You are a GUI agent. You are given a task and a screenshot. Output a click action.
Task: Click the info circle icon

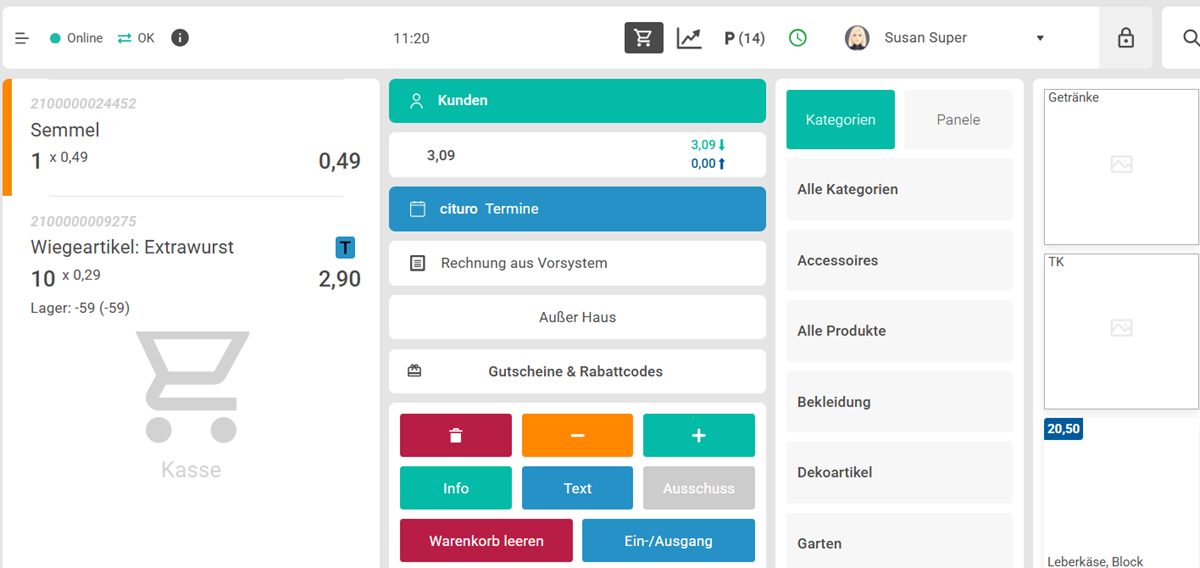[x=180, y=38]
